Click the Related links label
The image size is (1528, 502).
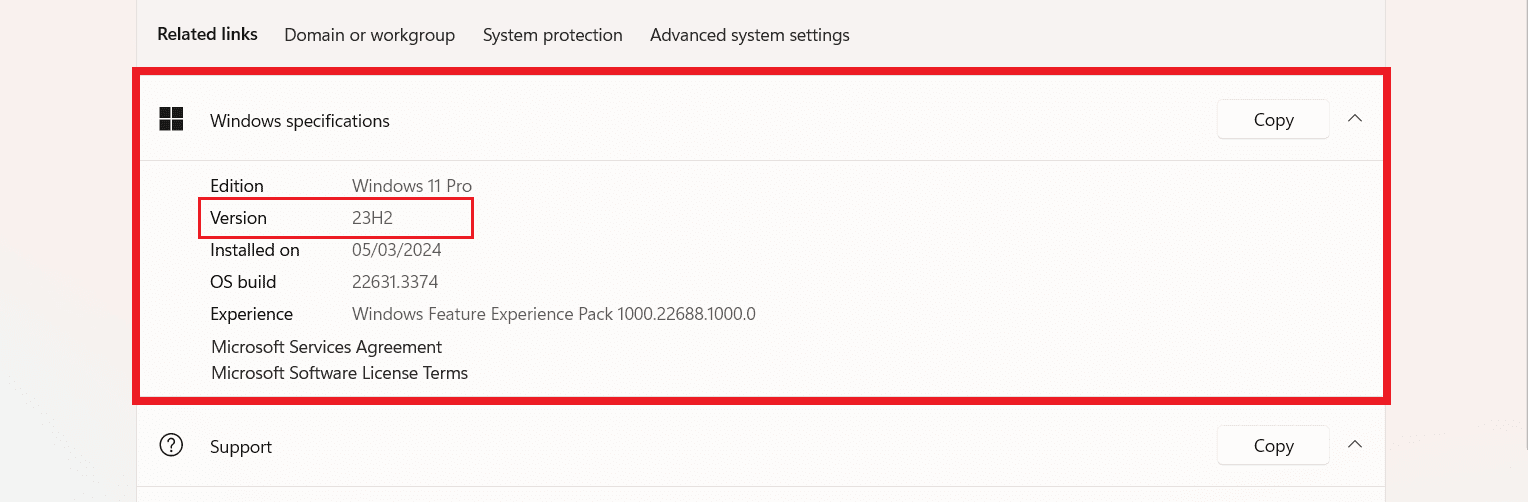207,34
